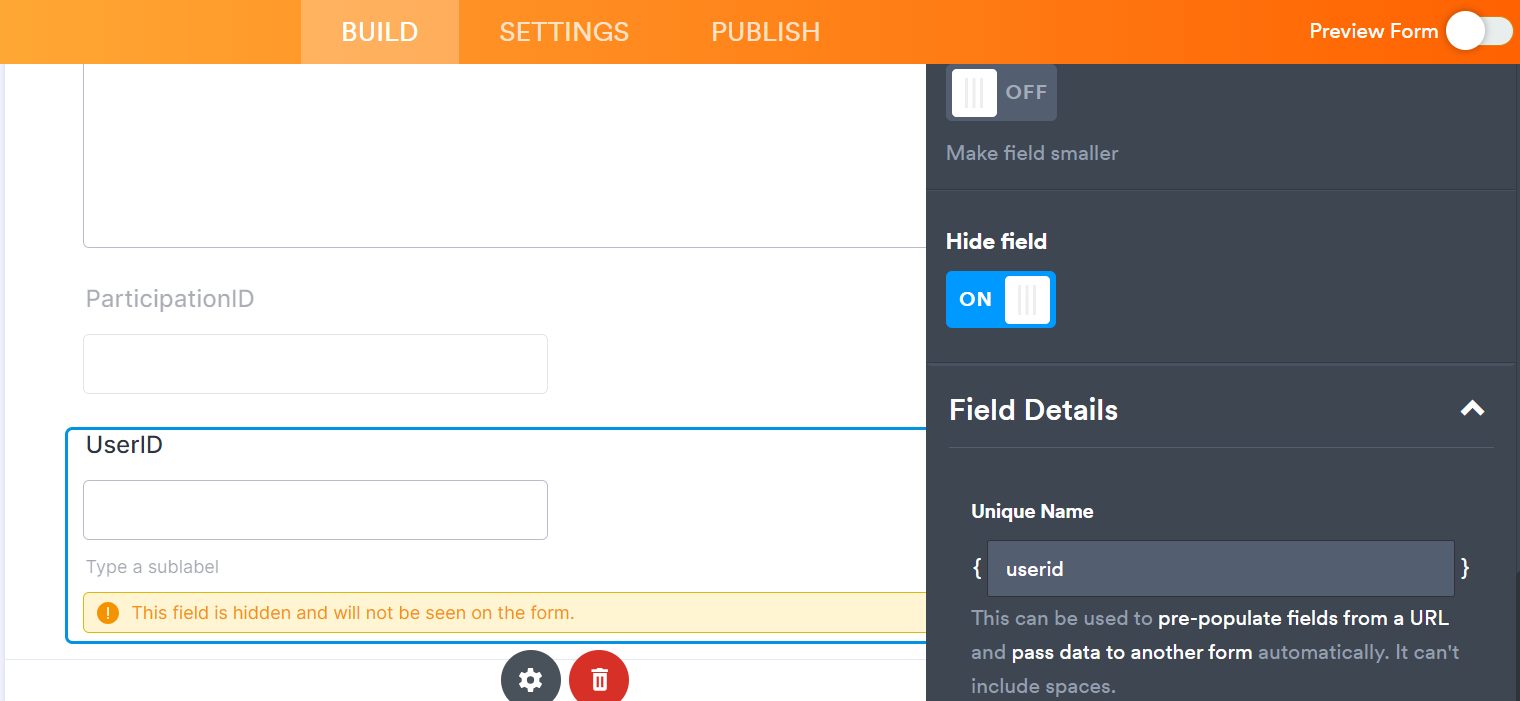Click the Preview Form label
The image size is (1520, 701).
point(1373,31)
